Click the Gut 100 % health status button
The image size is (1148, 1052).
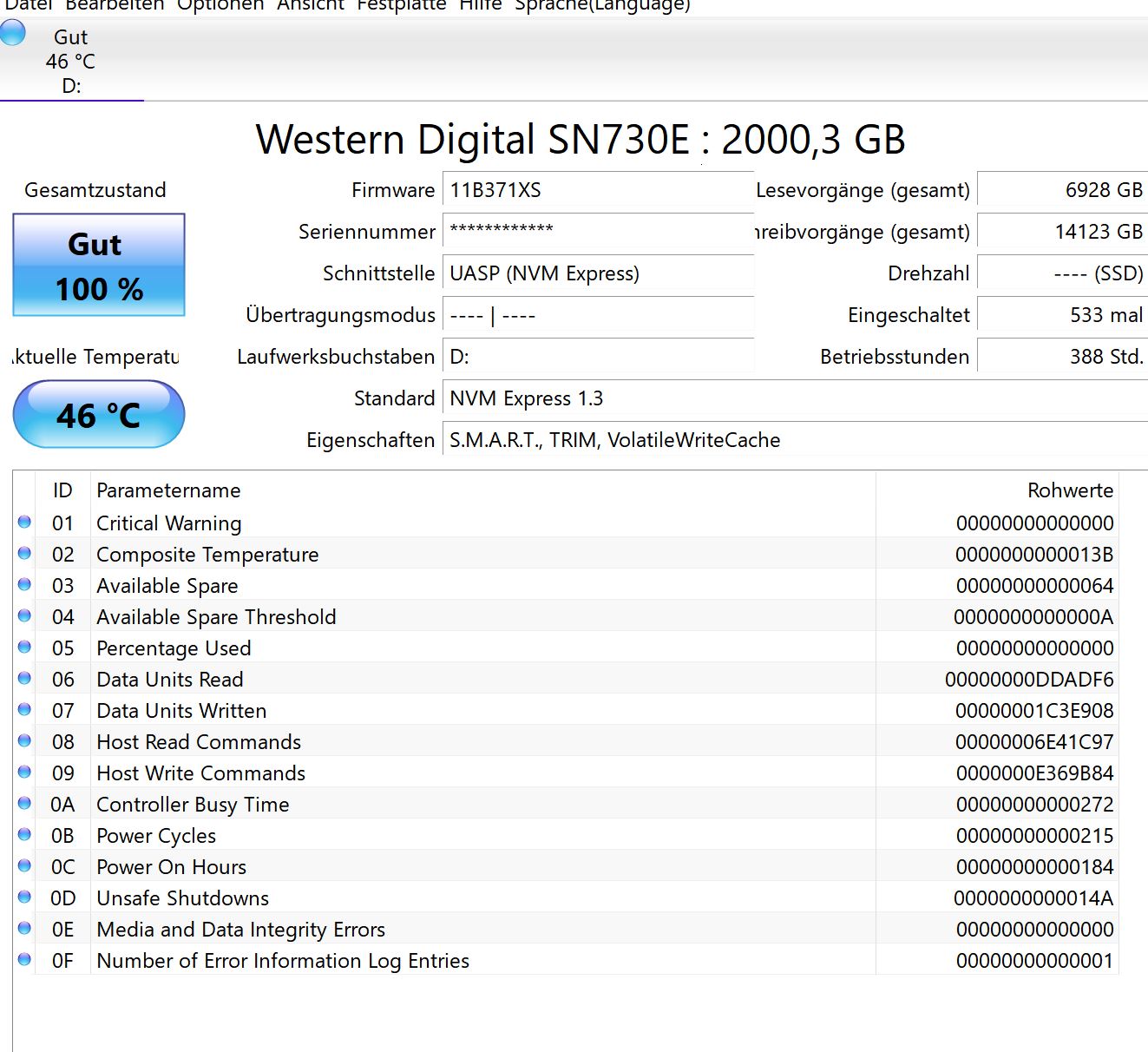(99, 265)
